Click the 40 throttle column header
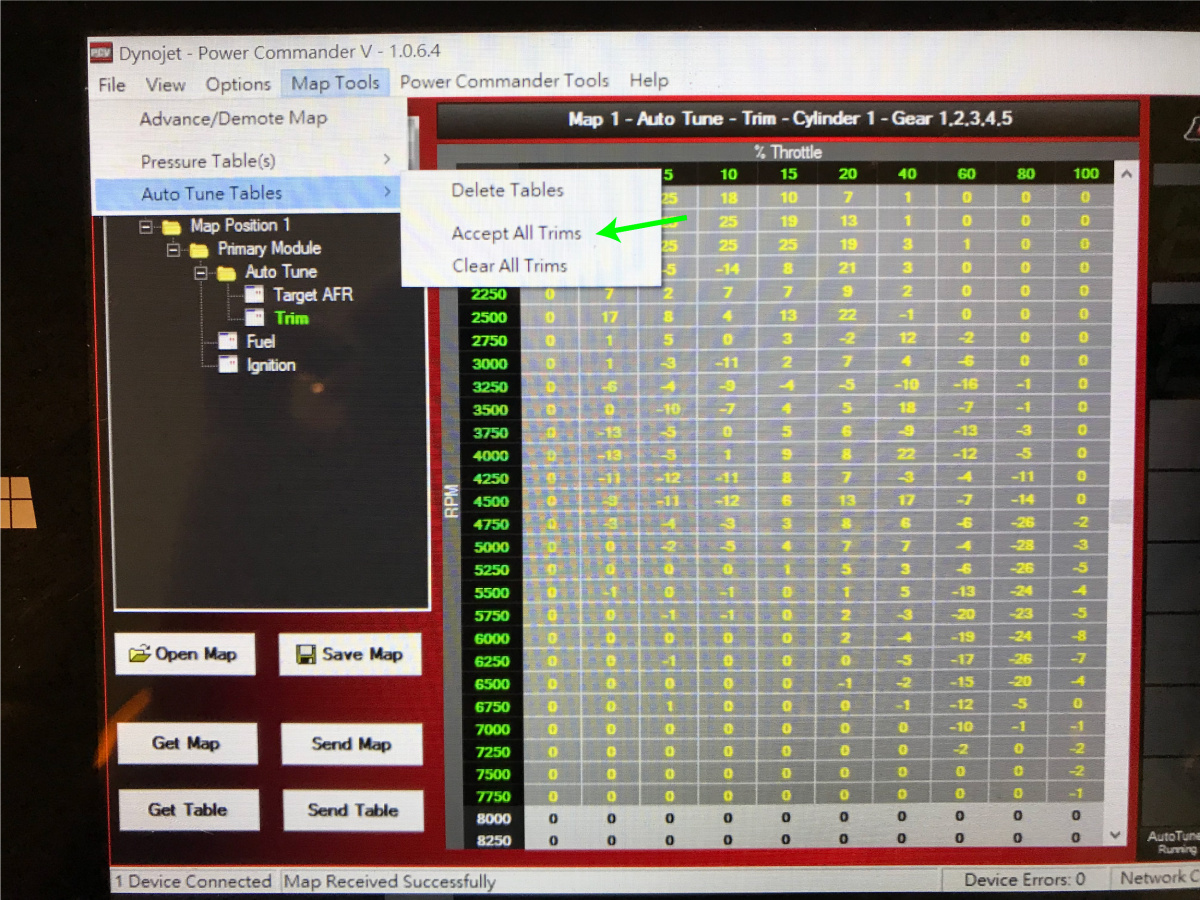 point(907,174)
